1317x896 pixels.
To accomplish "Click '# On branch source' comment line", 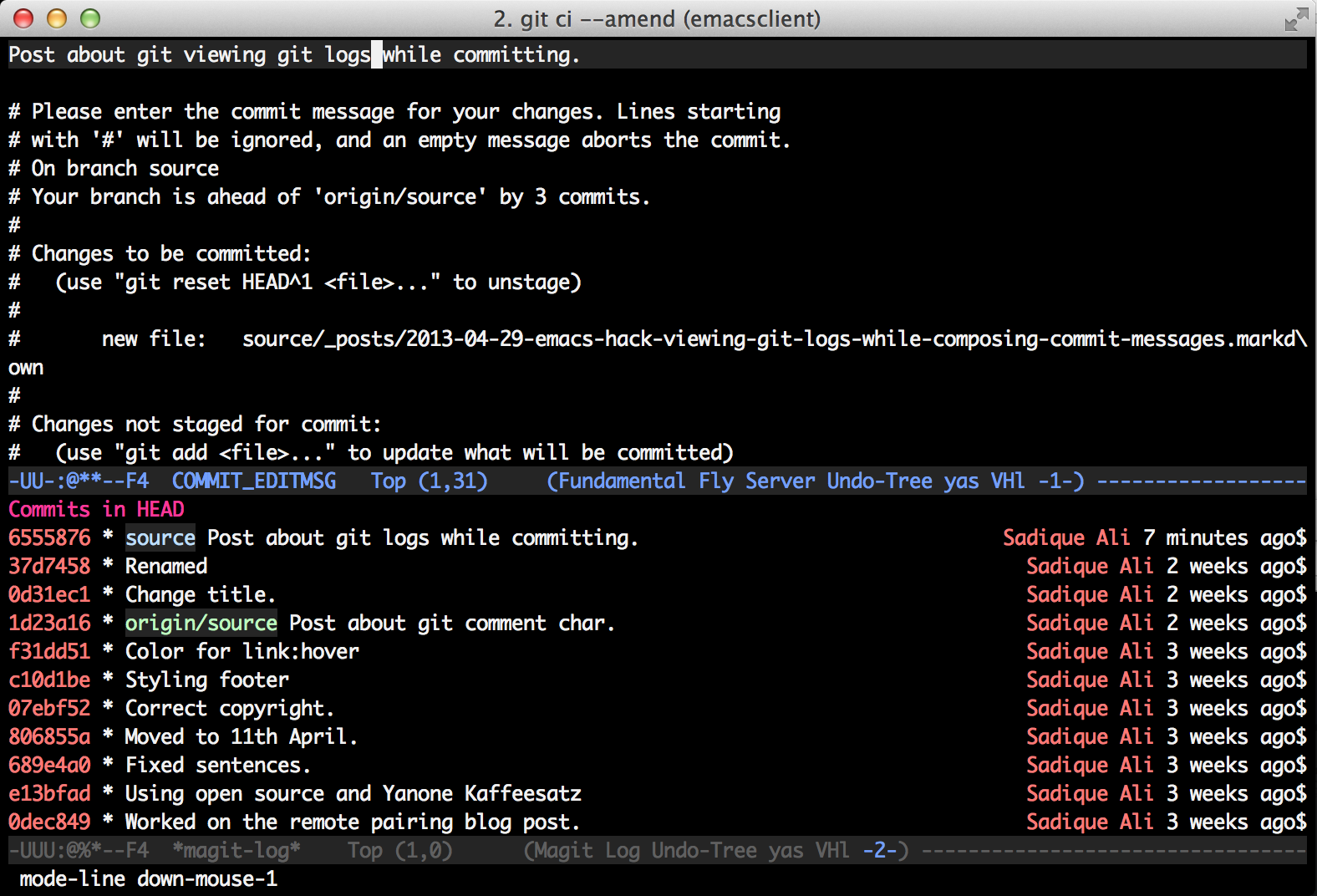I will click(x=114, y=168).
